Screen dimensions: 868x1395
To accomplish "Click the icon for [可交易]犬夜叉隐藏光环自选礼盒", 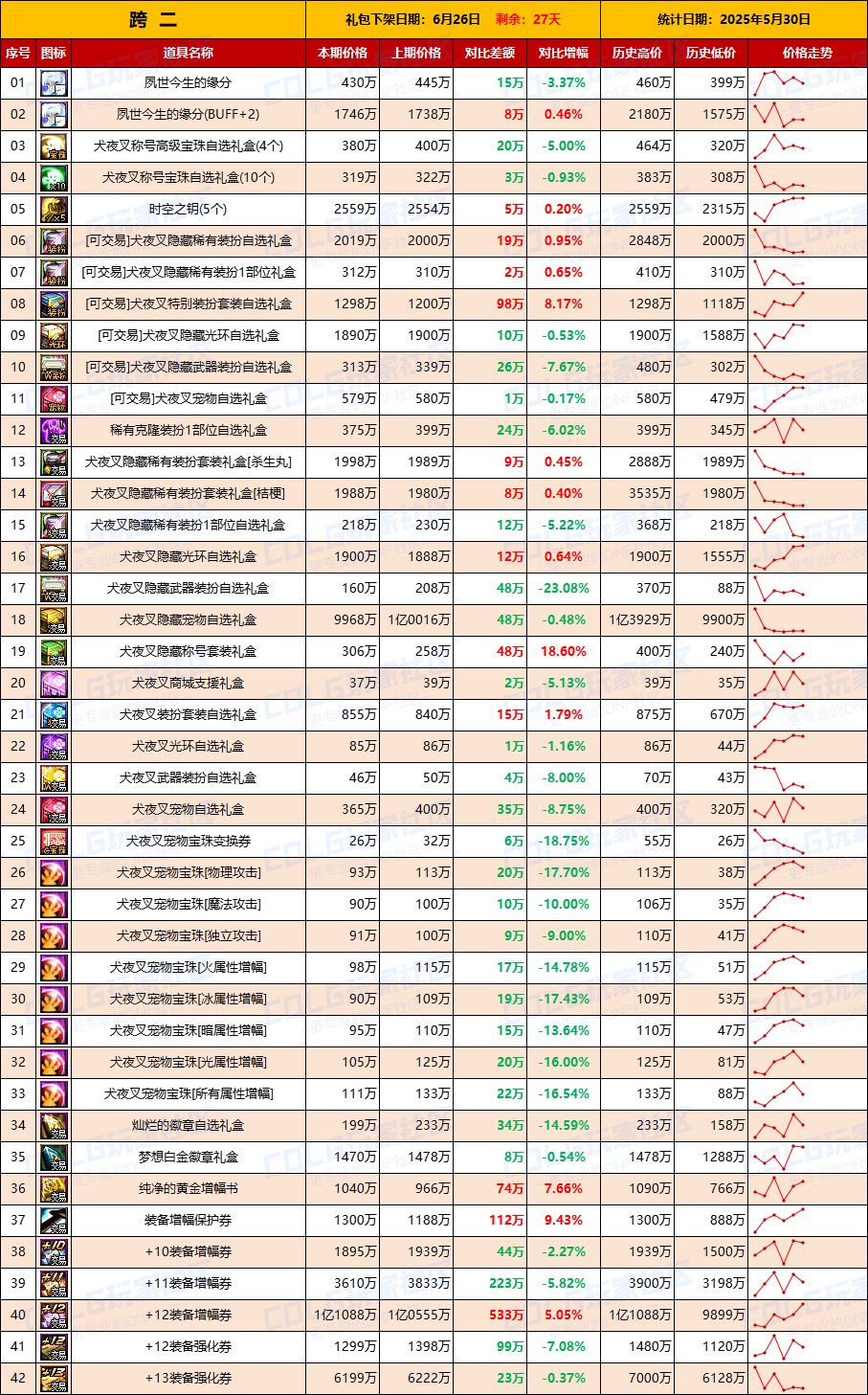I will click(x=54, y=336).
